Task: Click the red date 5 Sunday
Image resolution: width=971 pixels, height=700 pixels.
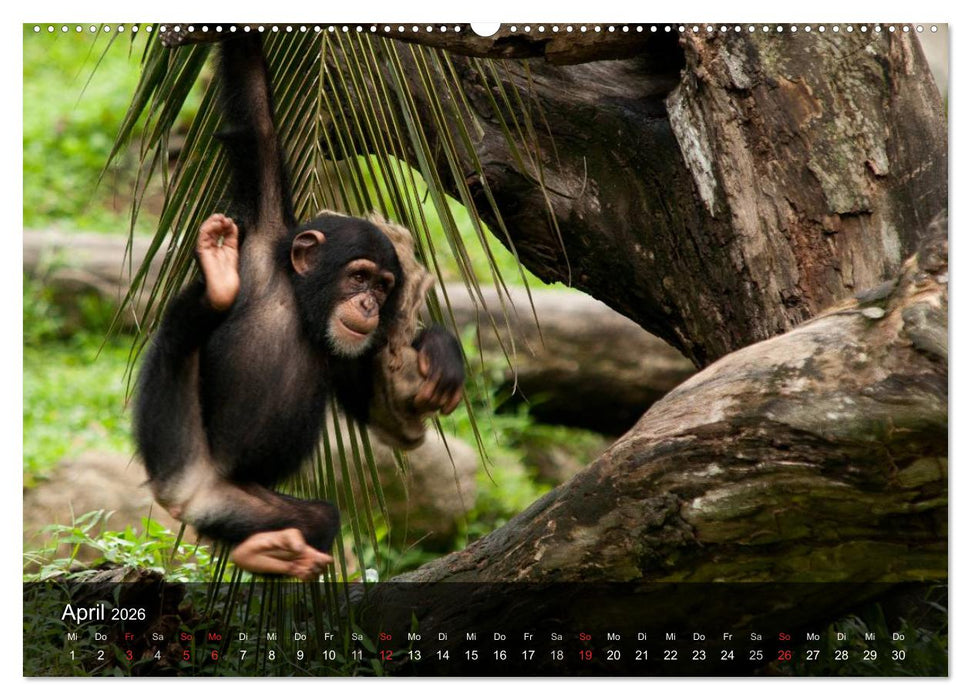Action: point(188,657)
